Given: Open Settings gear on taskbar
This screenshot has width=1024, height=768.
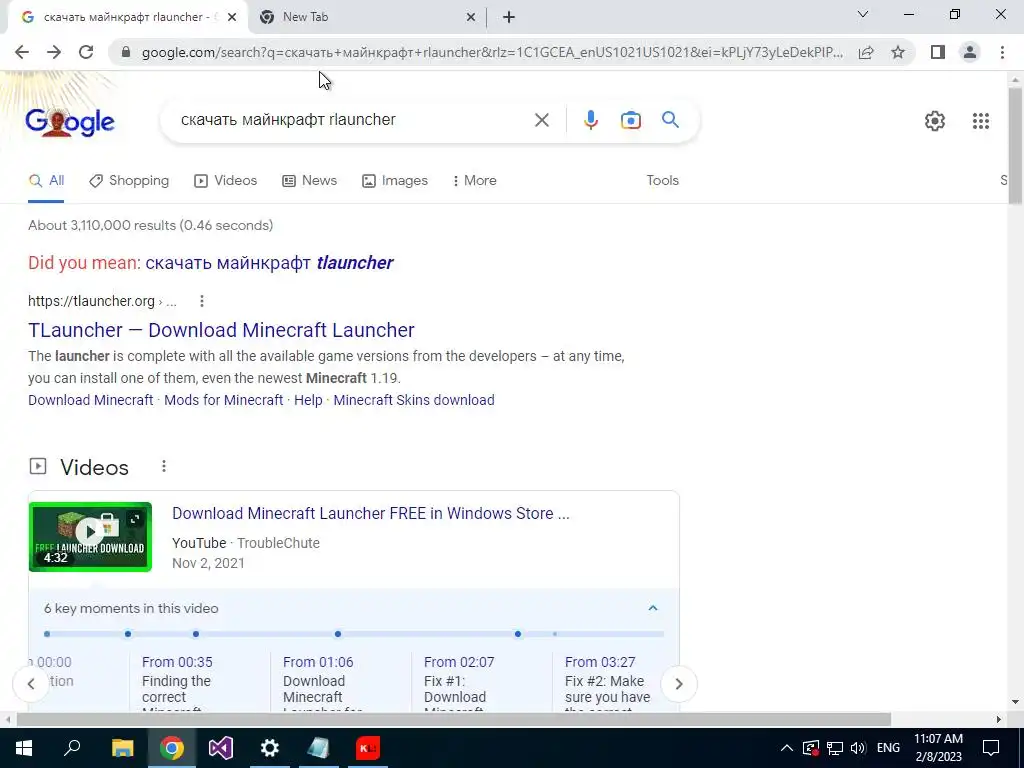Looking at the screenshot, I should [x=270, y=748].
